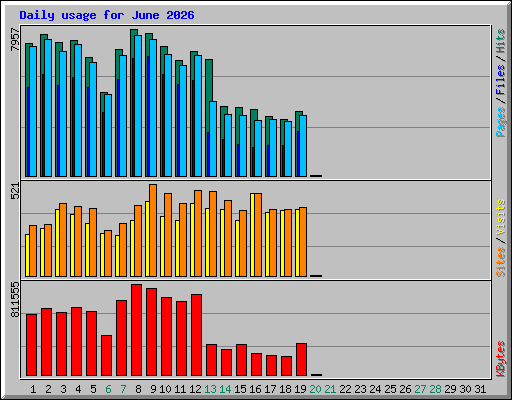Screen dimensions: 512x400
Task: Click green weekend day label 27
Action: pos(420,389)
